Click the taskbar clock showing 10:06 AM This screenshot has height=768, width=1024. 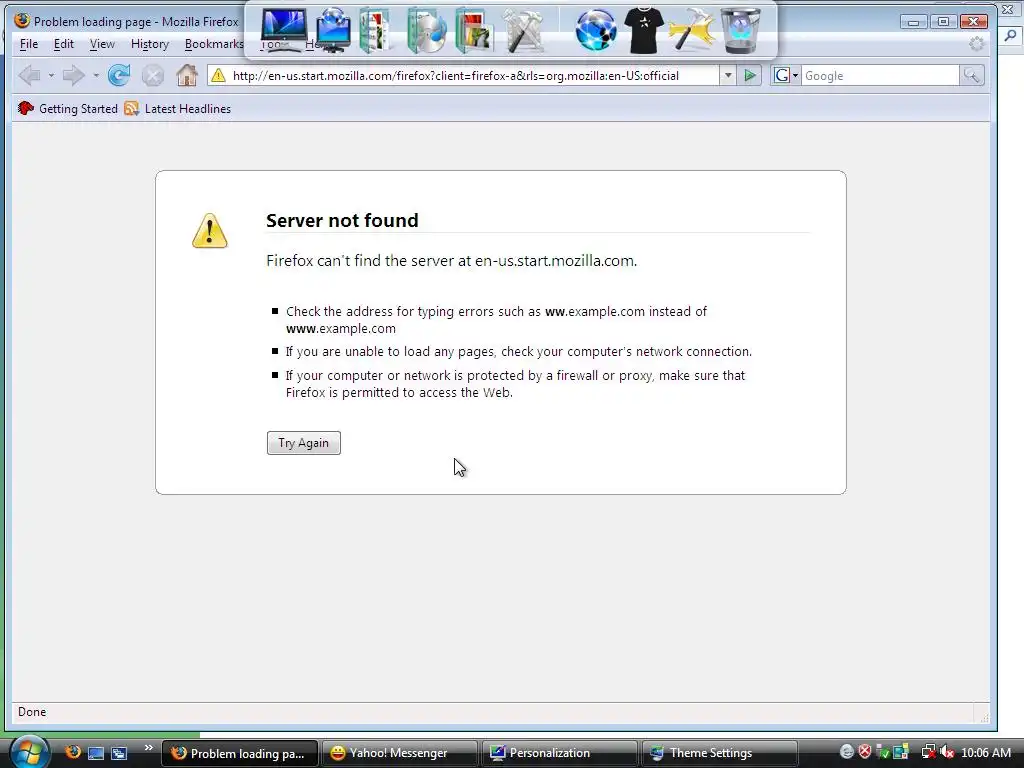click(x=986, y=753)
